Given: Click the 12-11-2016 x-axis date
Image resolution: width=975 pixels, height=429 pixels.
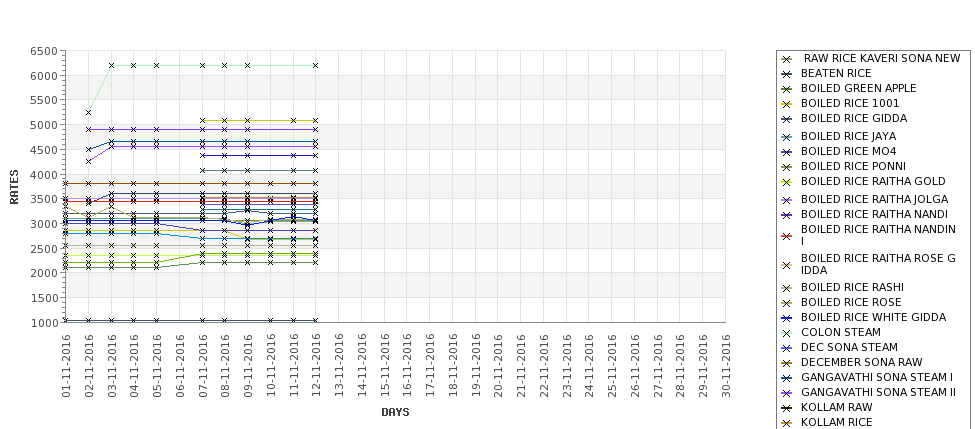Looking at the screenshot, I should click(x=317, y=366).
